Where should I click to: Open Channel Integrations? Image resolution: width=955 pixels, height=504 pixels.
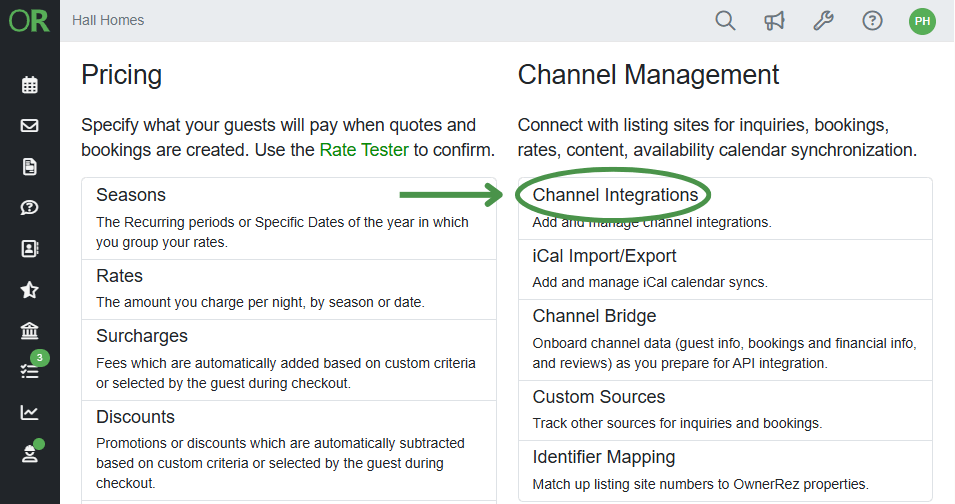615,195
